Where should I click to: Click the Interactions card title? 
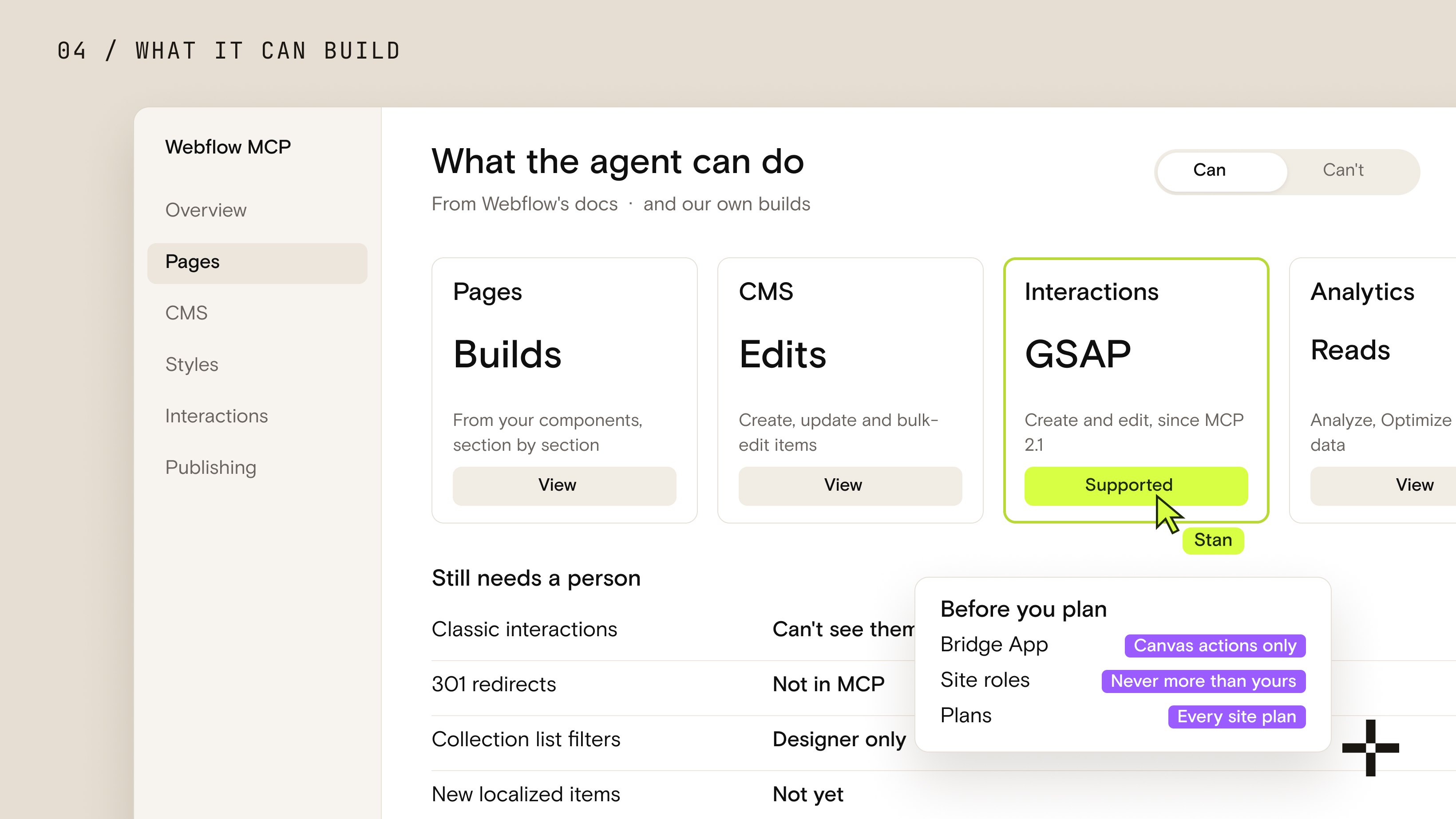pos(1092,292)
